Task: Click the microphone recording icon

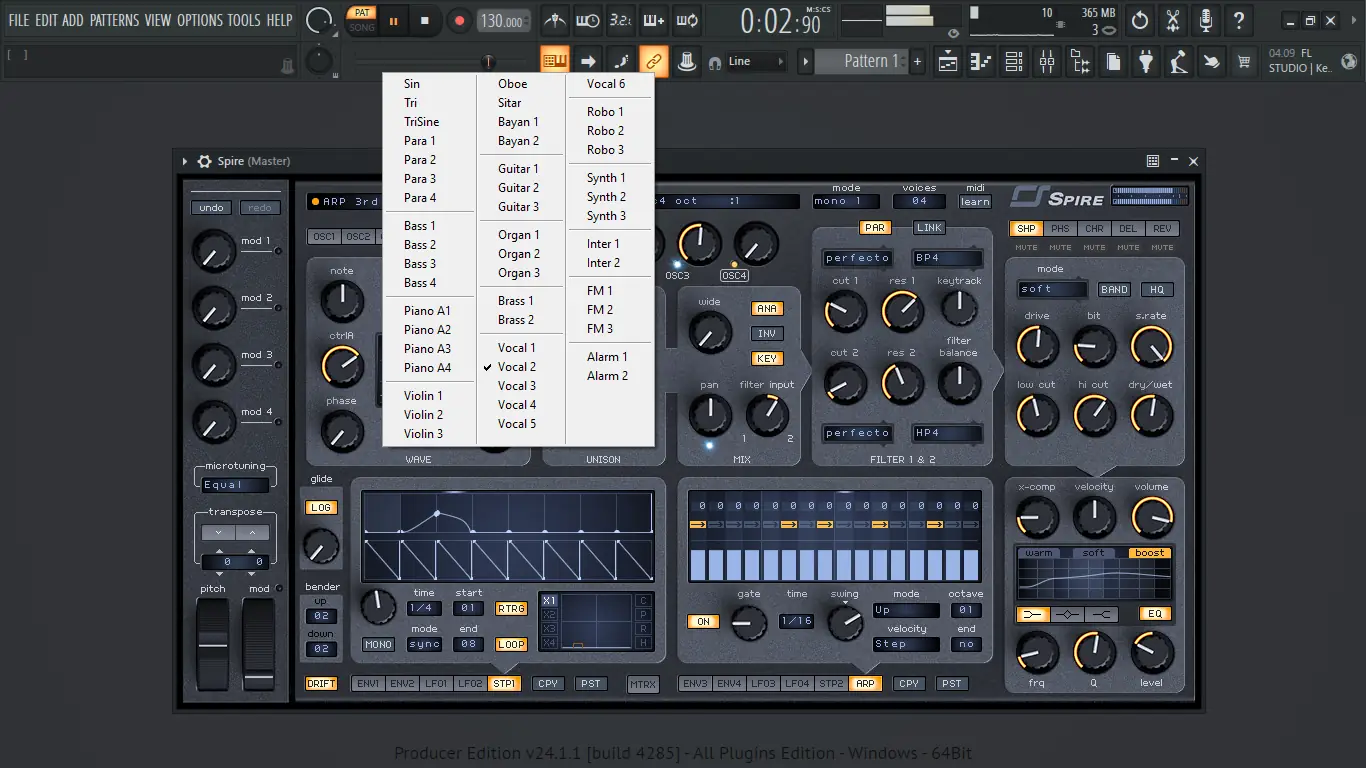Action: [x=1206, y=20]
